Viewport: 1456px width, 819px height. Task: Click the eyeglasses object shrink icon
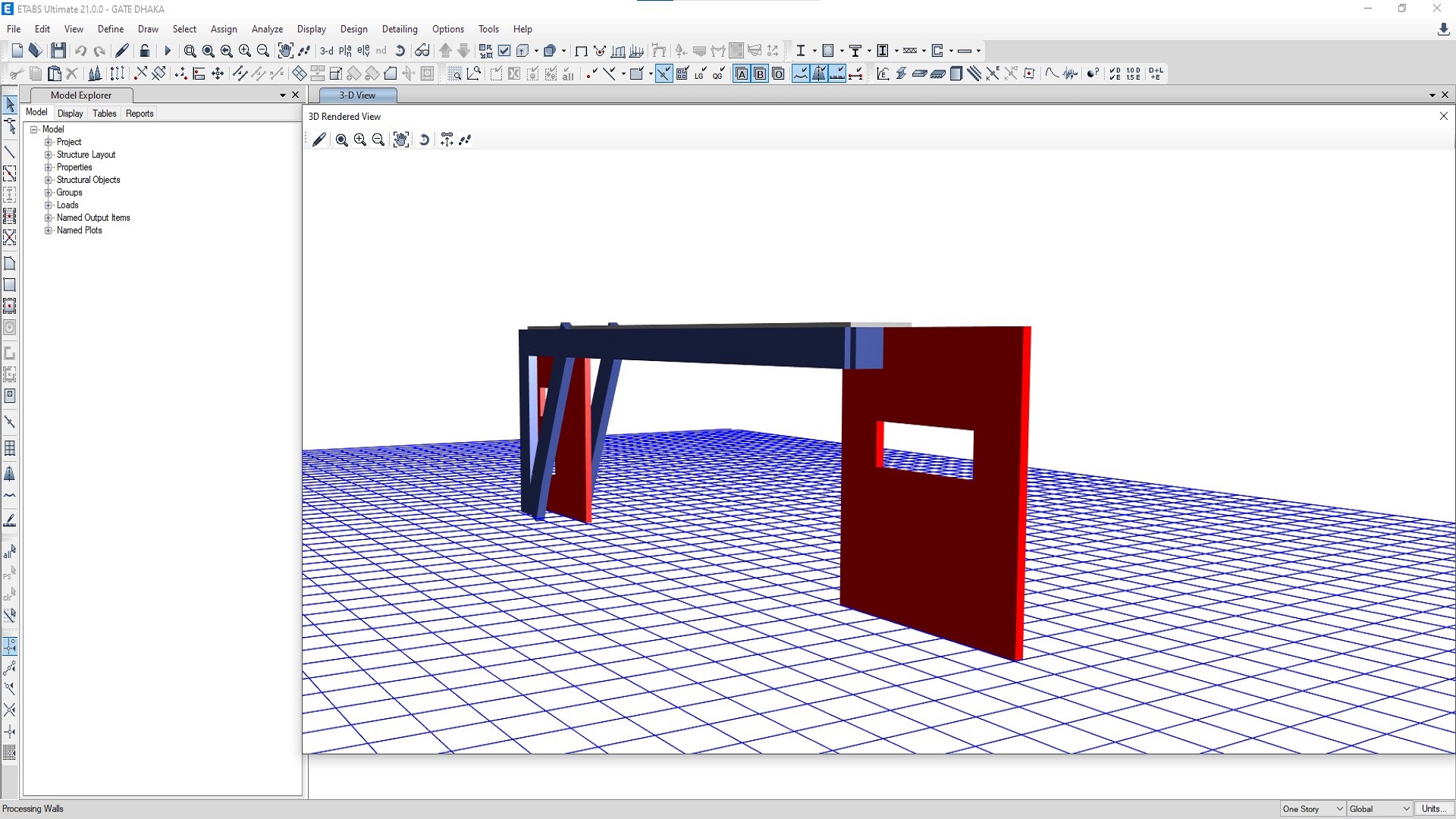tap(422, 51)
